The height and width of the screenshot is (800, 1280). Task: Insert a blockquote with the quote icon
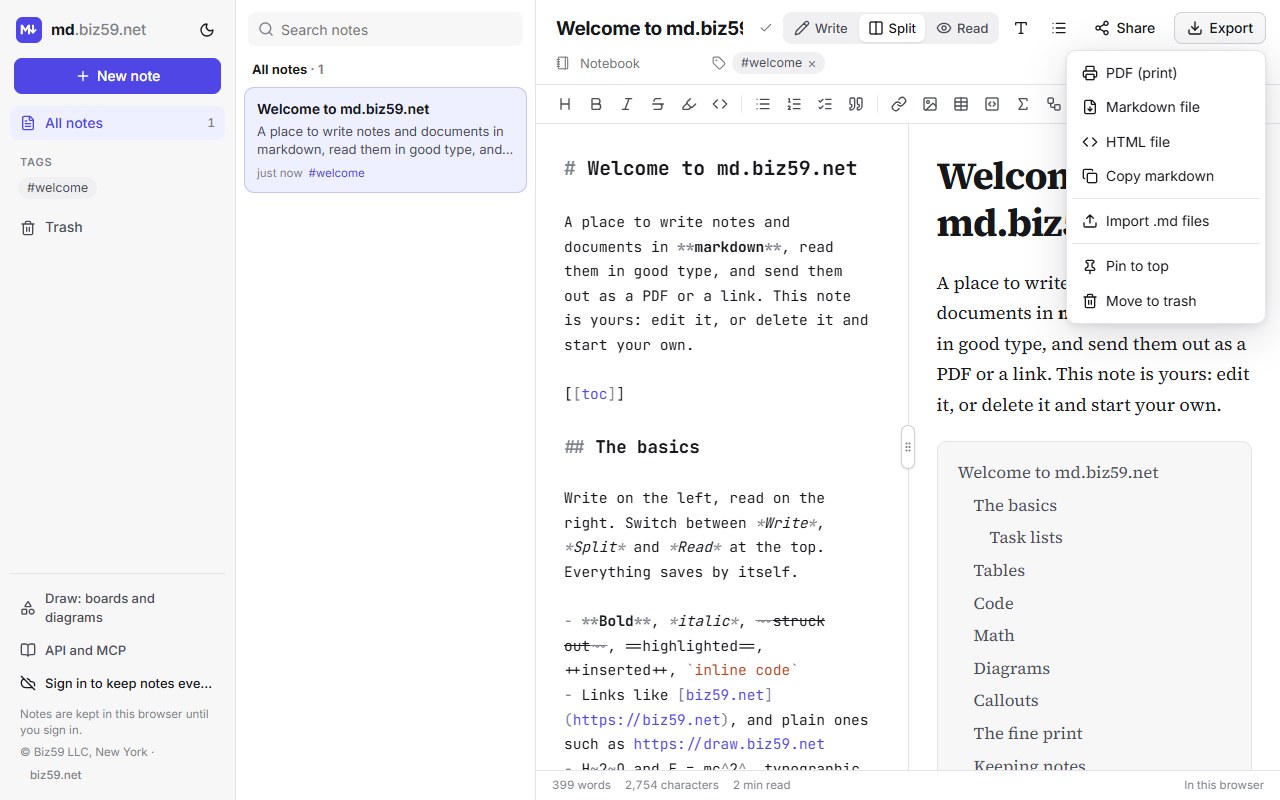[x=856, y=104]
